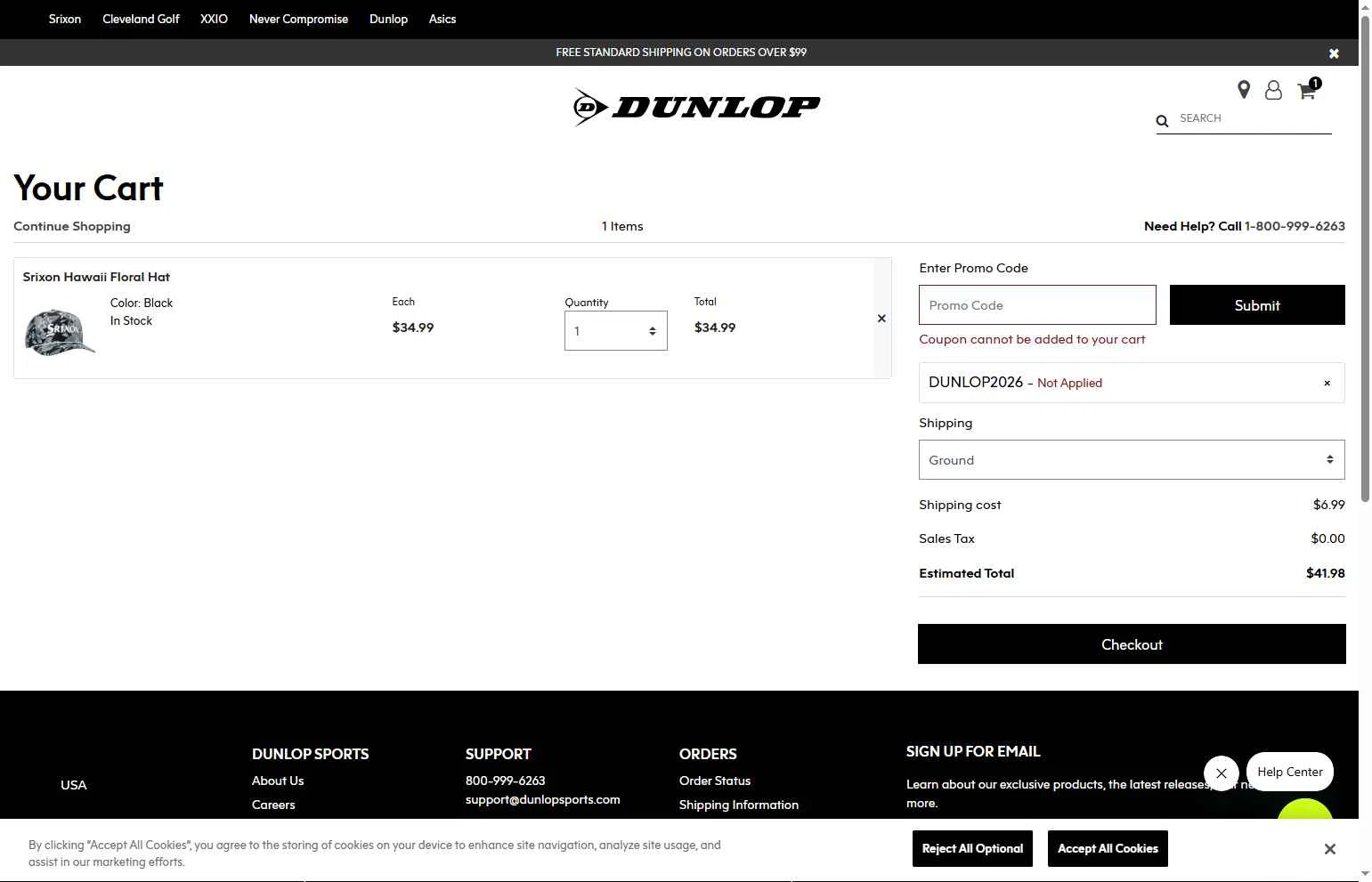Close the cookie consent banner
This screenshot has width=1372, height=882.
point(1329,849)
